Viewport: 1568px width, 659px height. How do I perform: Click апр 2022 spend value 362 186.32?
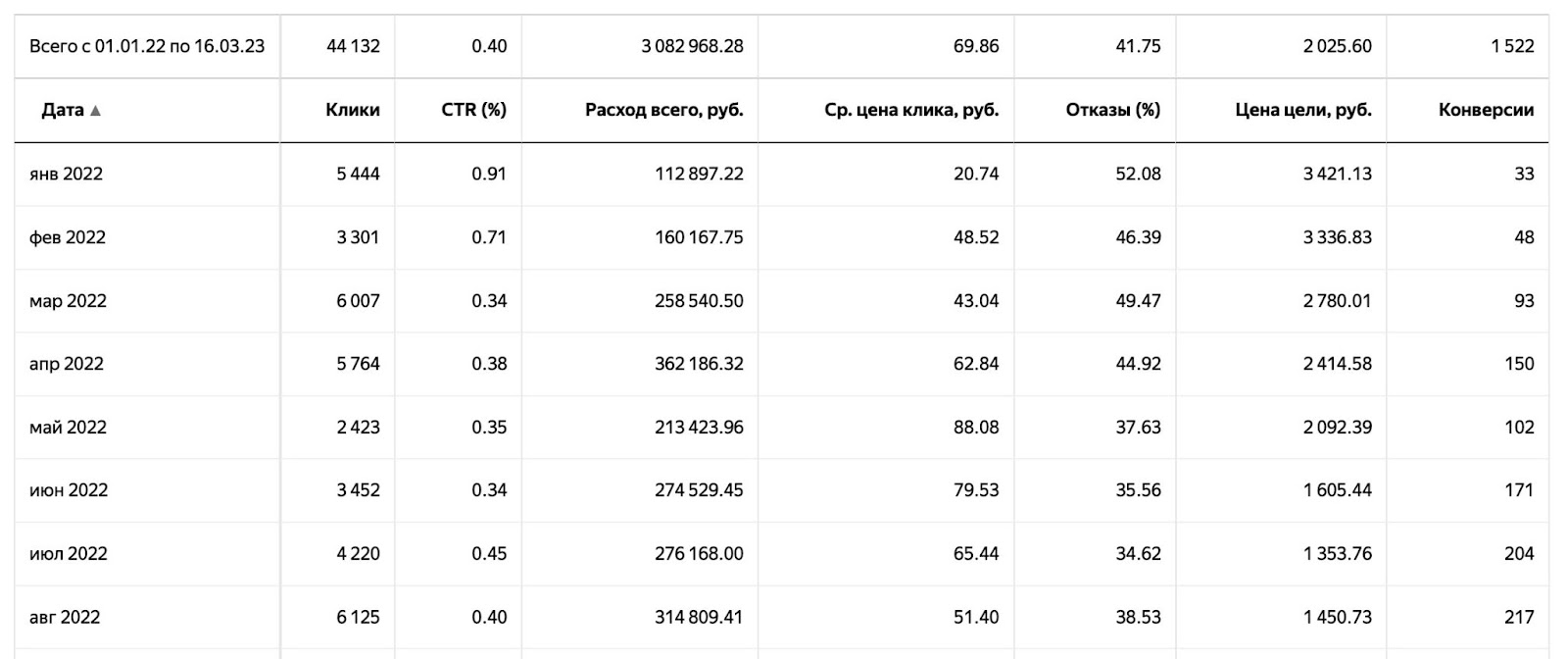pyautogui.click(x=699, y=364)
